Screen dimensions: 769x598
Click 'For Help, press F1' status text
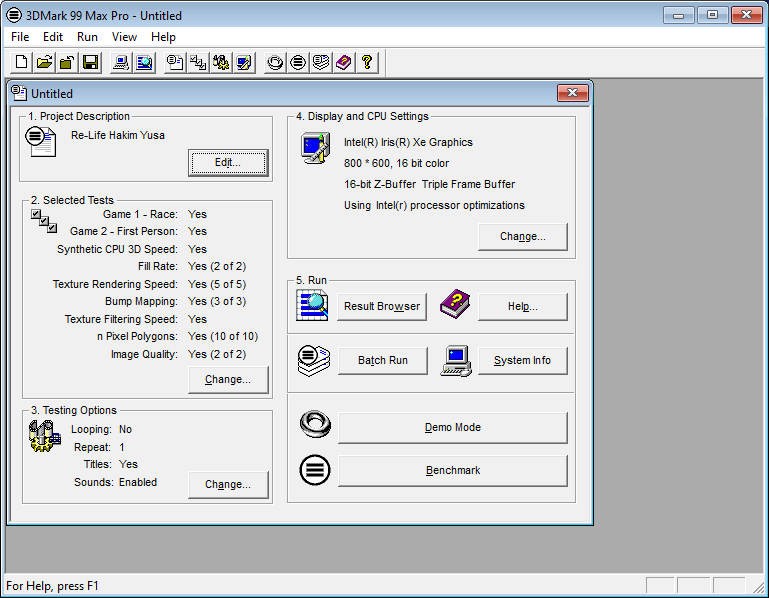point(52,586)
